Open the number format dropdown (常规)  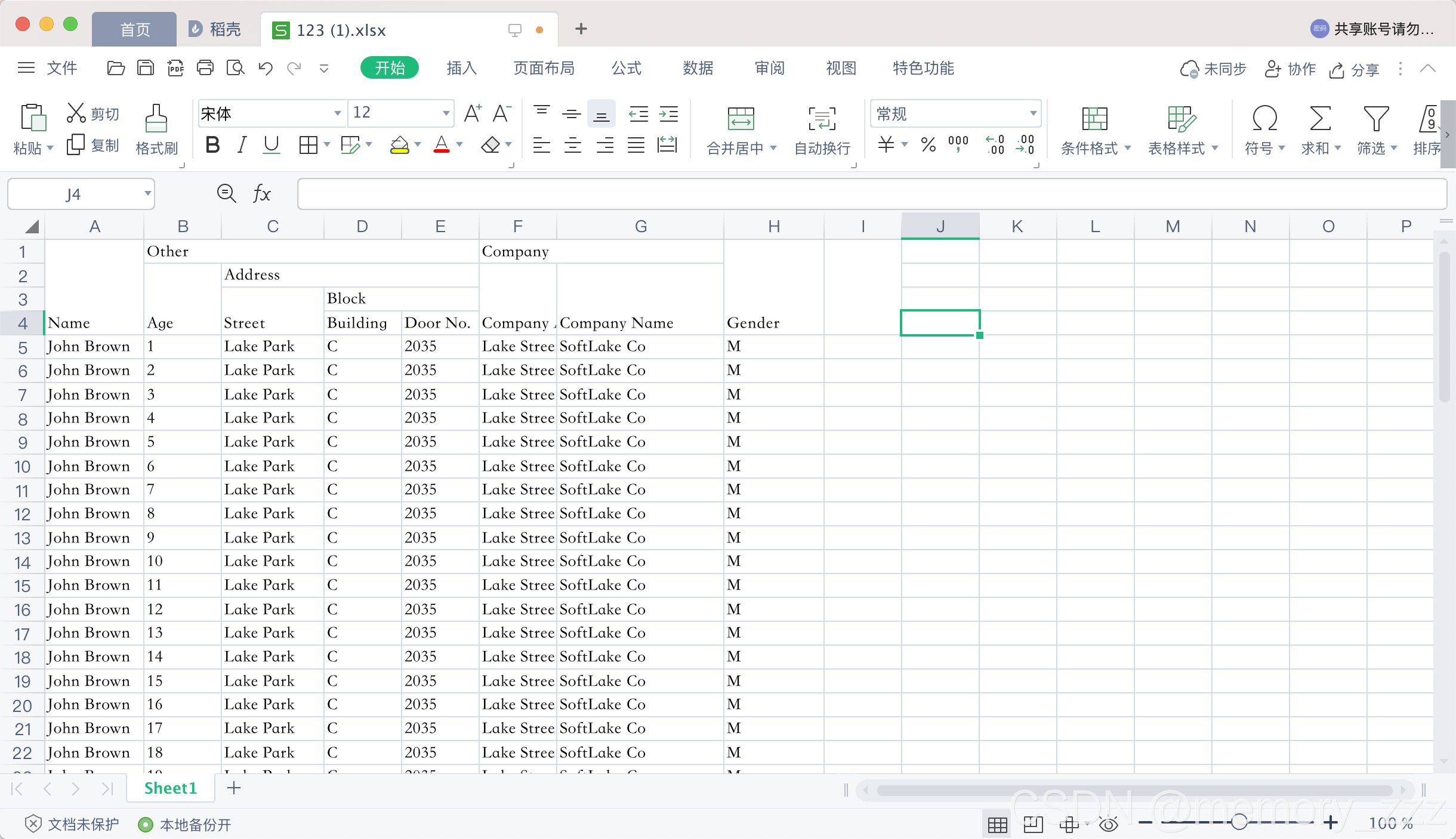pyautogui.click(x=1032, y=113)
